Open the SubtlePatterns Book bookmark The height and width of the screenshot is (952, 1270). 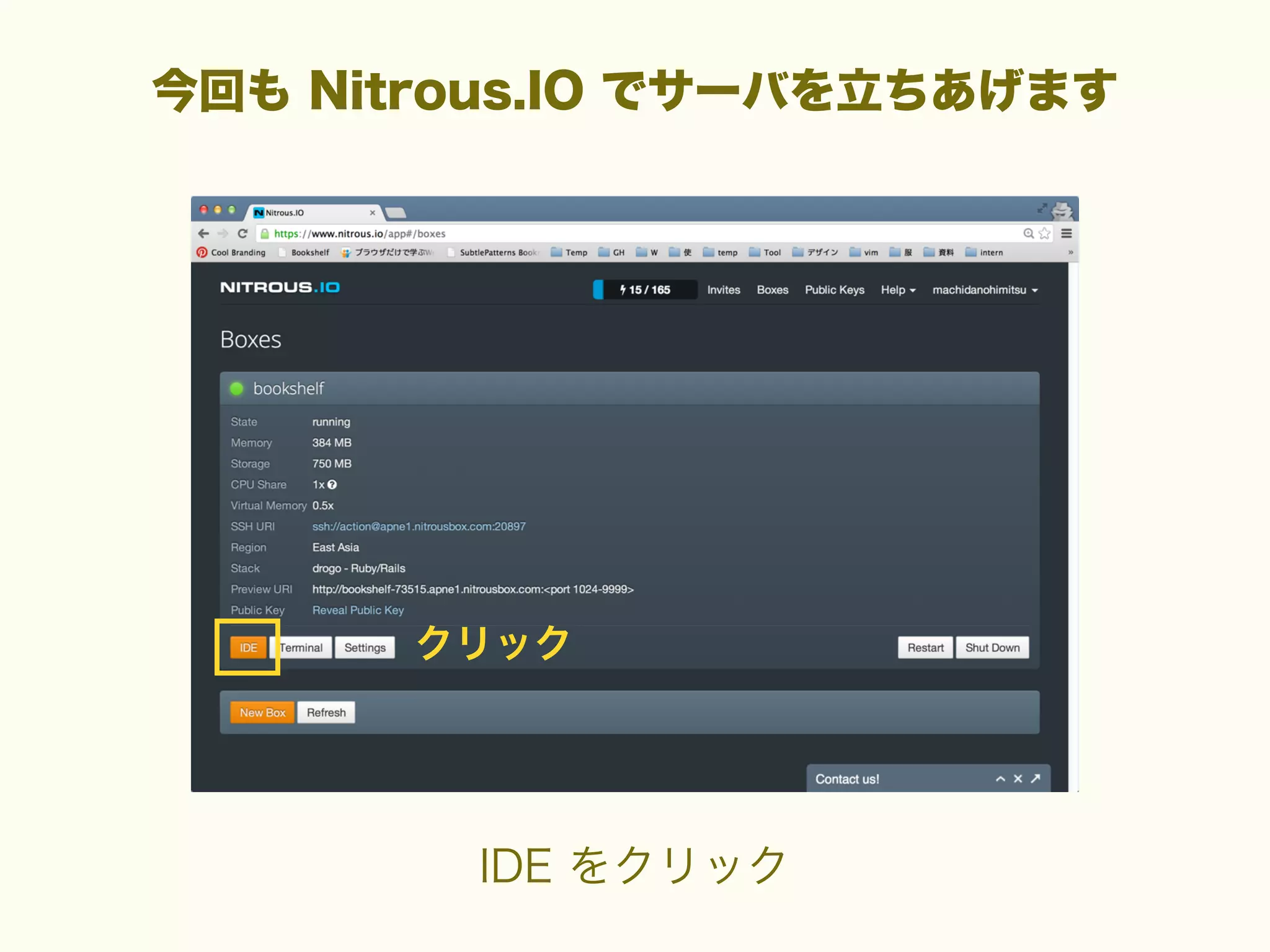pos(494,252)
